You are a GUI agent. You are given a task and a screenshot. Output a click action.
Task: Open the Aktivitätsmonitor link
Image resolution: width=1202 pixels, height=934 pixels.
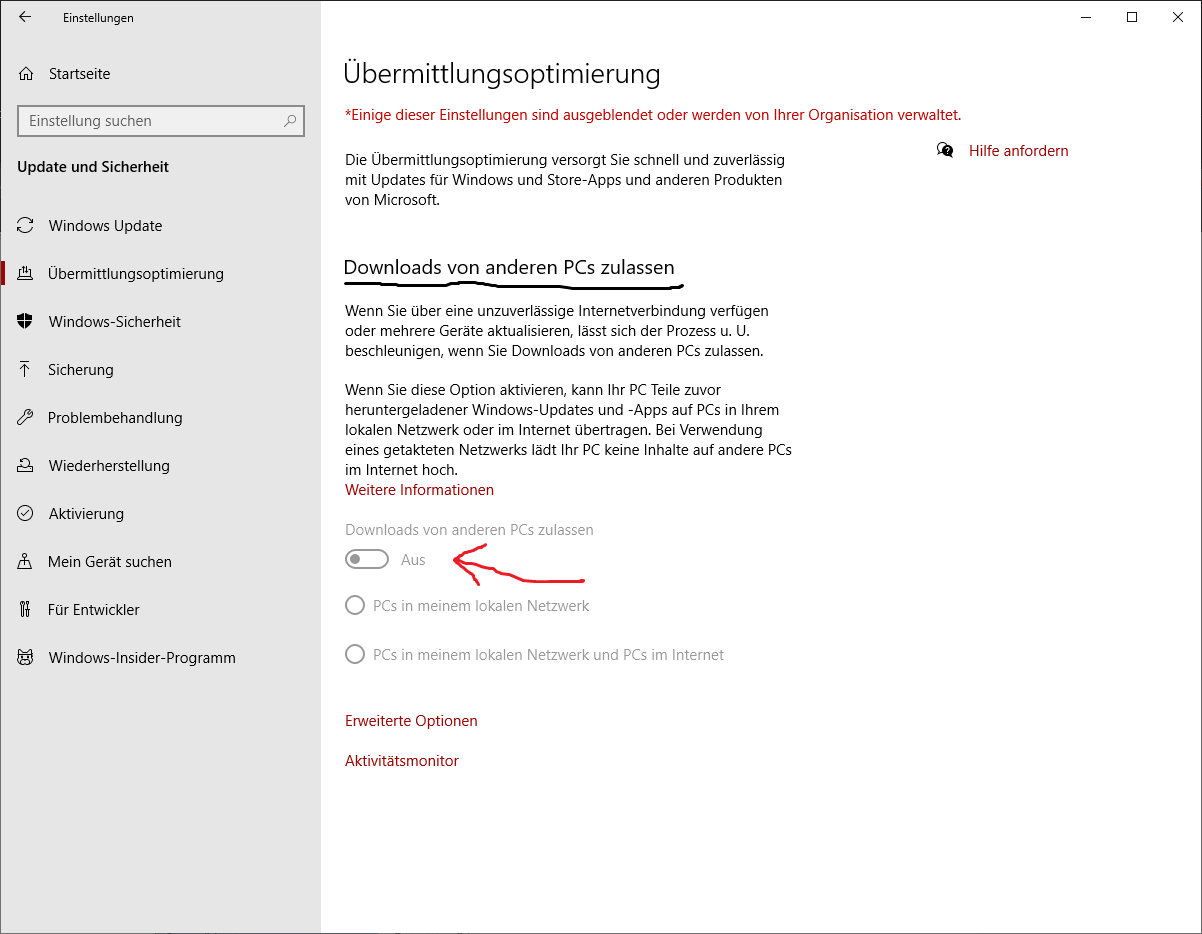click(402, 761)
